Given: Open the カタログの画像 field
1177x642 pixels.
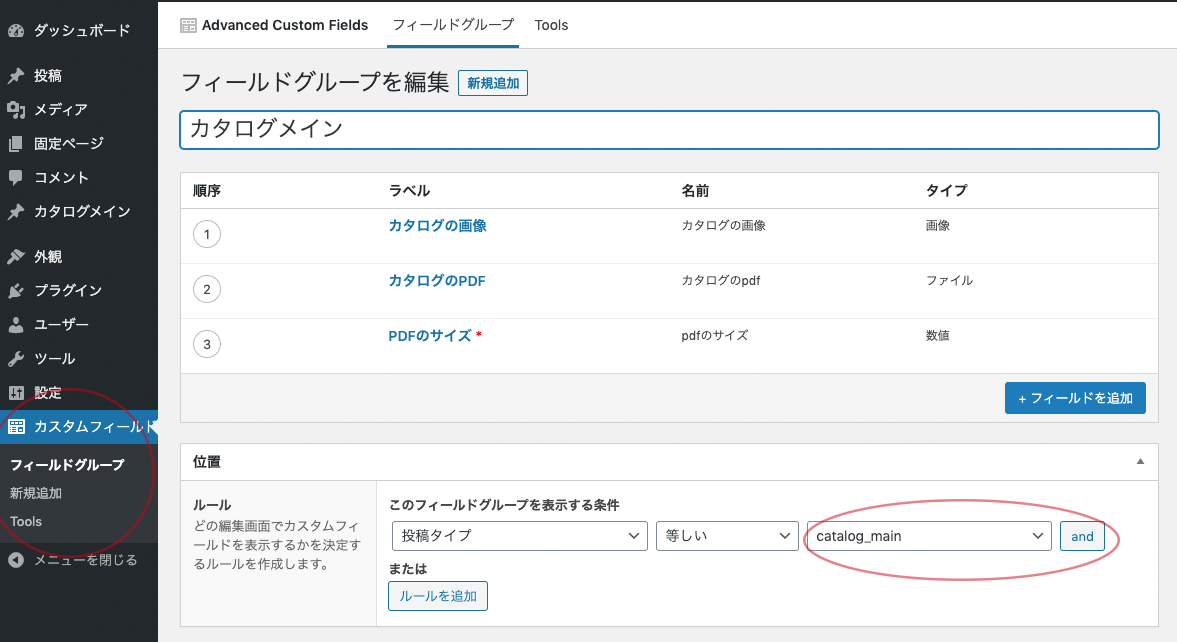Looking at the screenshot, I should point(438,226).
